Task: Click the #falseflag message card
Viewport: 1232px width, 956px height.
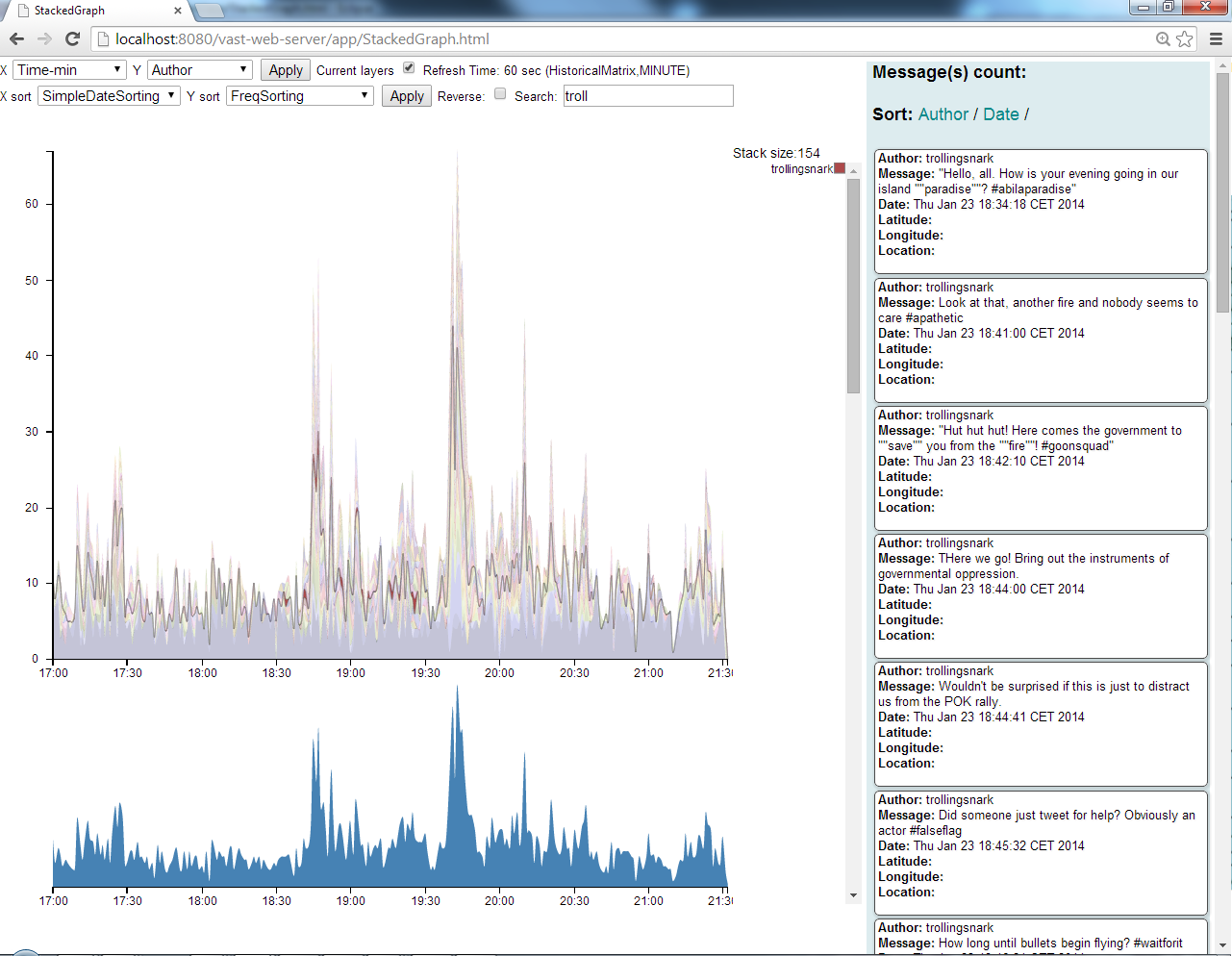Action: point(1041,853)
